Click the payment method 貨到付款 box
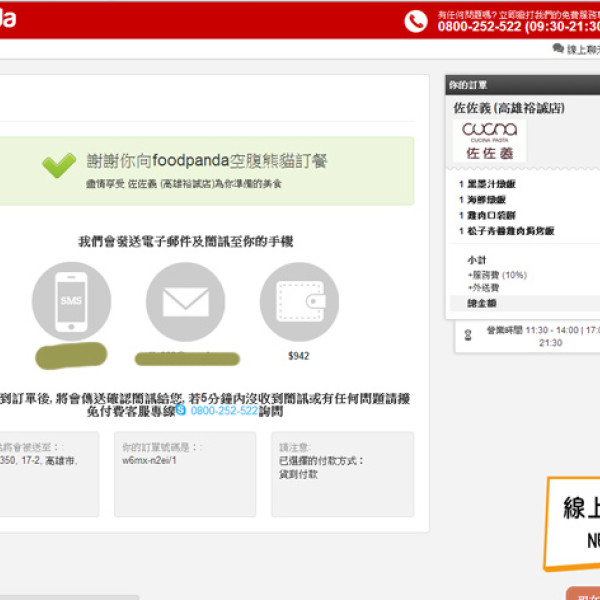 (356, 474)
